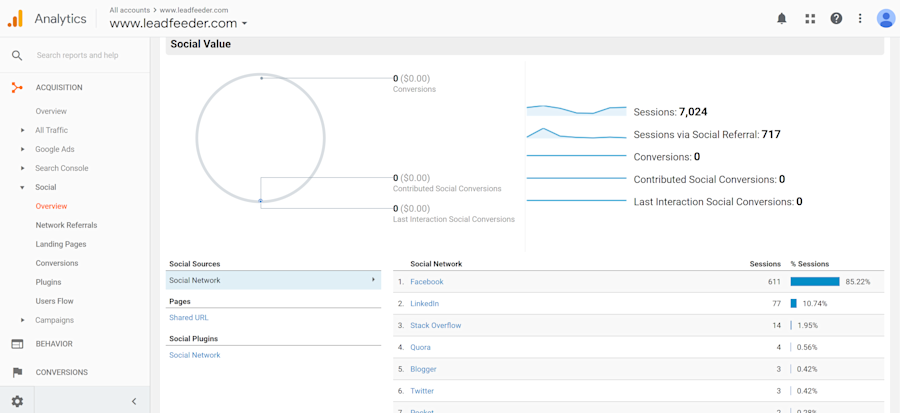Viewport: 900px width, 413px height.
Task: Select the Social Overview item highlighted in orange
Action: 51,206
